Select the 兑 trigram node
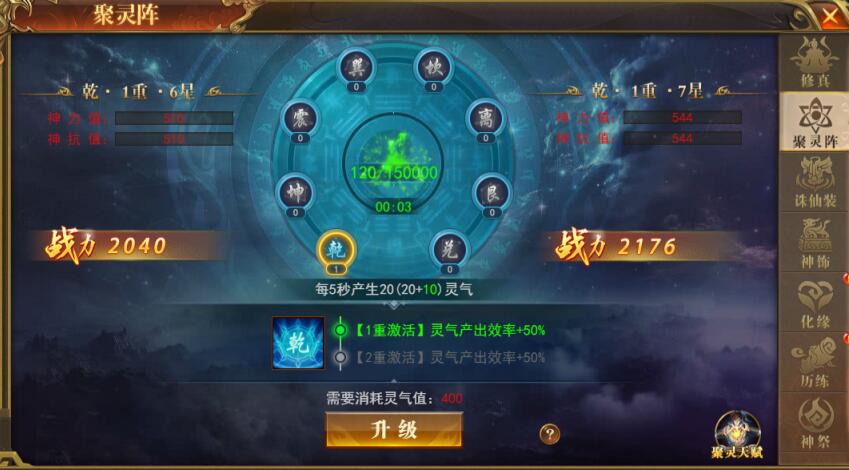This screenshot has height=470, width=849. coord(449,250)
